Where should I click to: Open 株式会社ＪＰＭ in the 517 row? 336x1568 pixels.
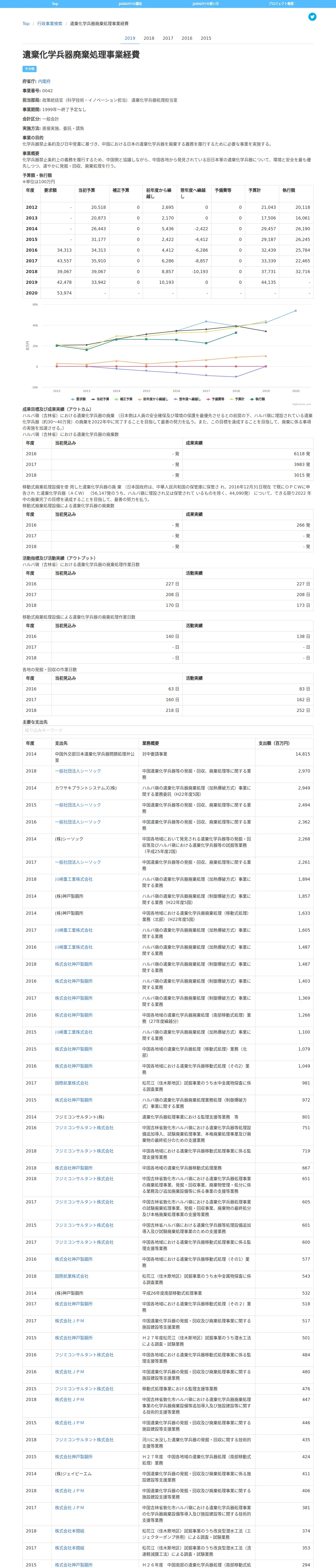(70, 1321)
